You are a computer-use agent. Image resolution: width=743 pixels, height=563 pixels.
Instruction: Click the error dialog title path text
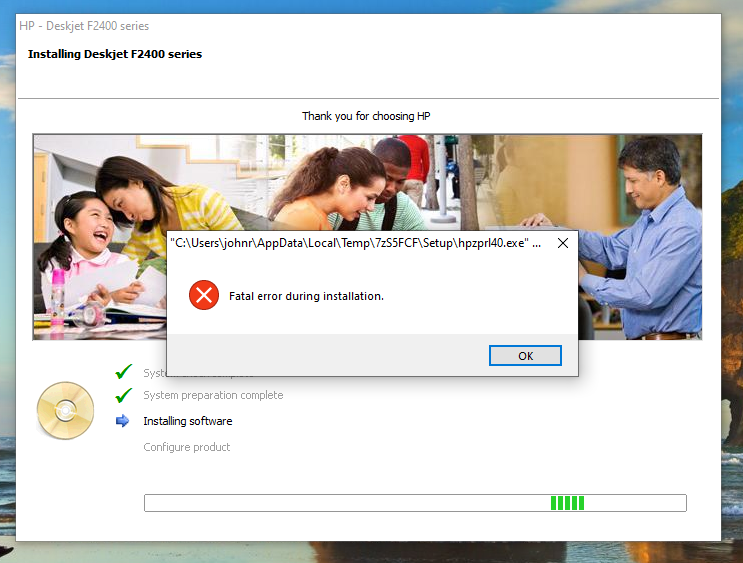tap(355, 243)
